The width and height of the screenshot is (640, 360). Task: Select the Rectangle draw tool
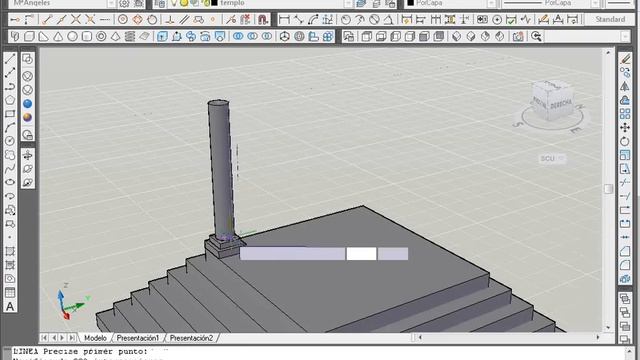coord(10,114)
